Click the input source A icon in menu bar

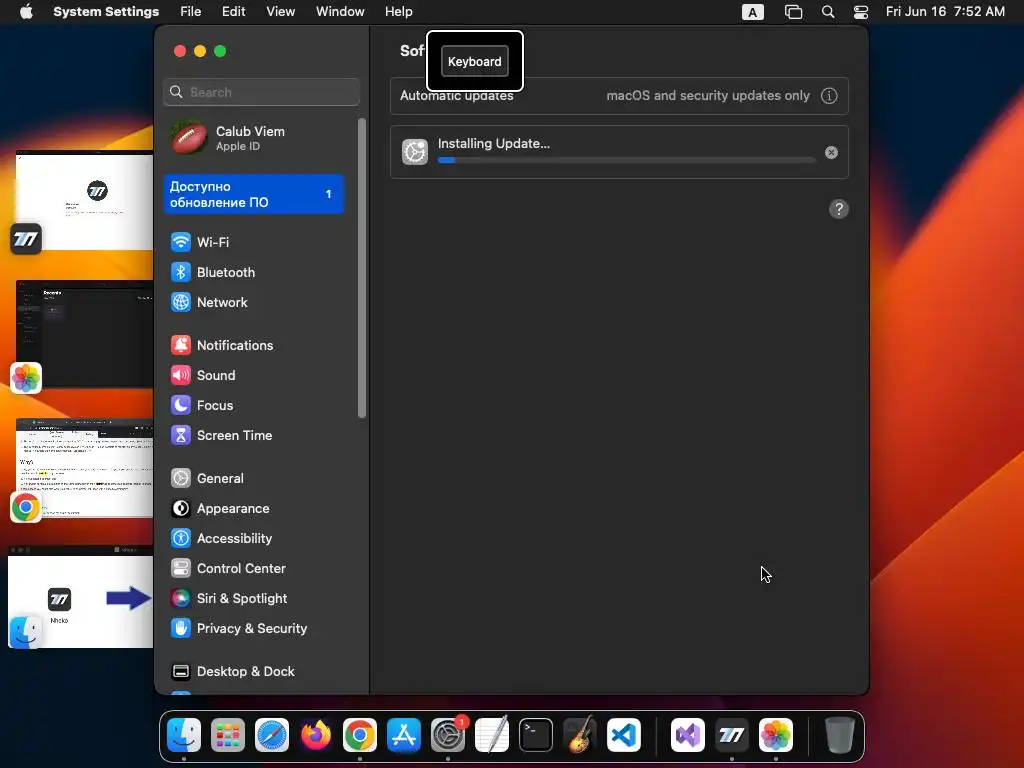pos(752,12)
